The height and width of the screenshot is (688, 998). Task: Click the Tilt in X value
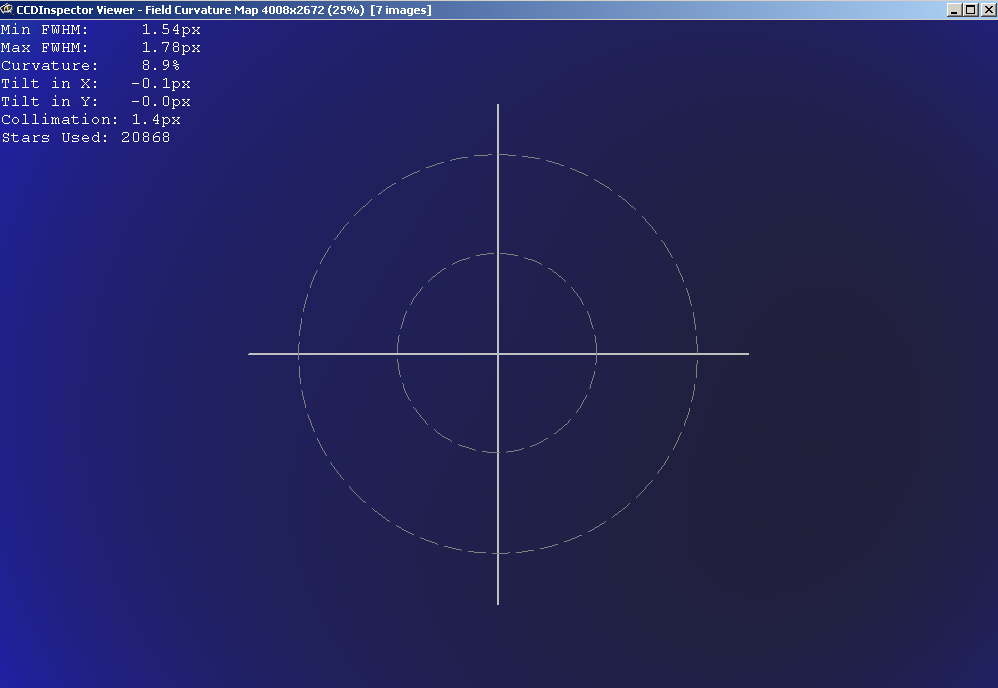click(x=160, y=84)
